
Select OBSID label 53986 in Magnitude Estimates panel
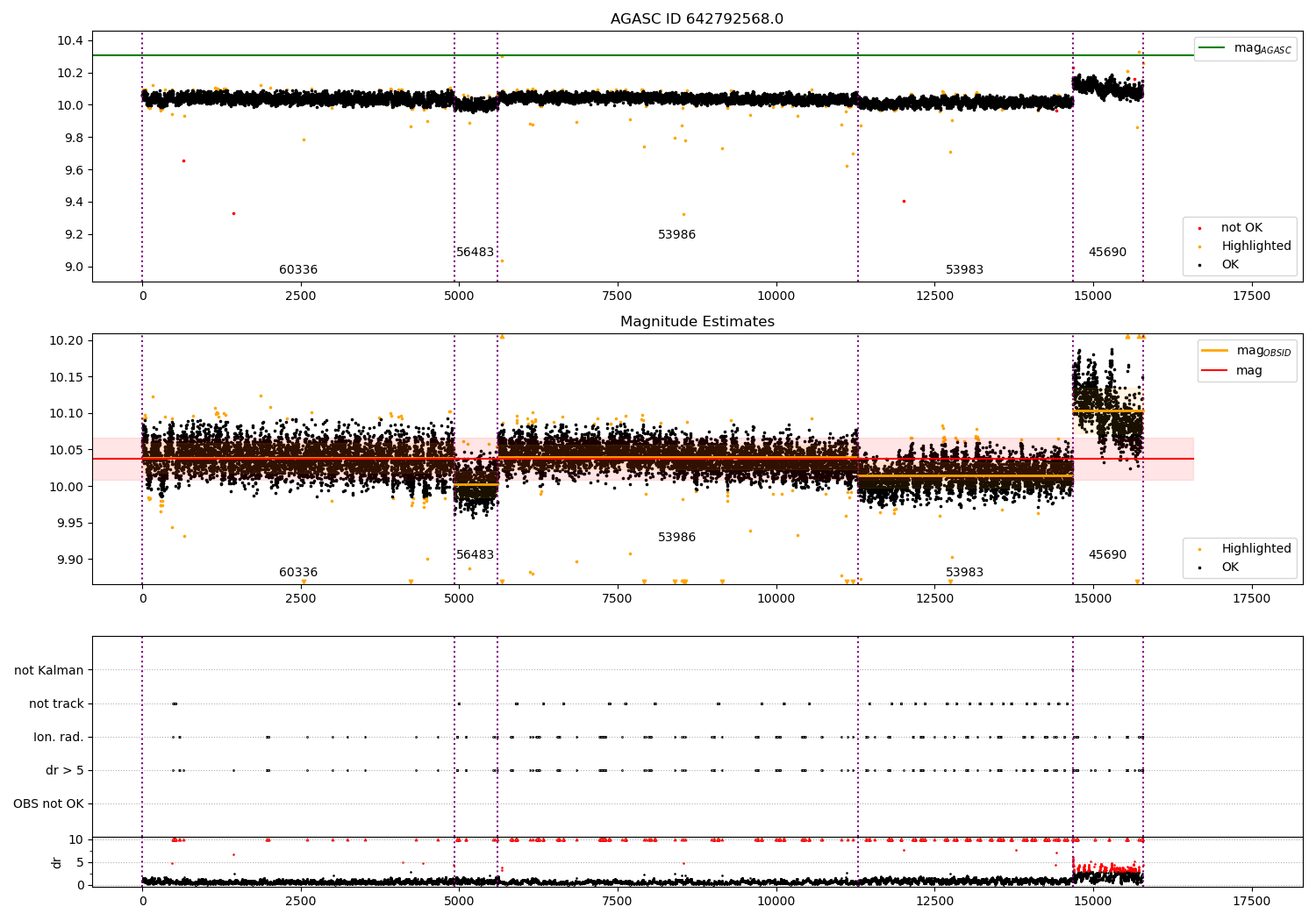tap(676, 538)
